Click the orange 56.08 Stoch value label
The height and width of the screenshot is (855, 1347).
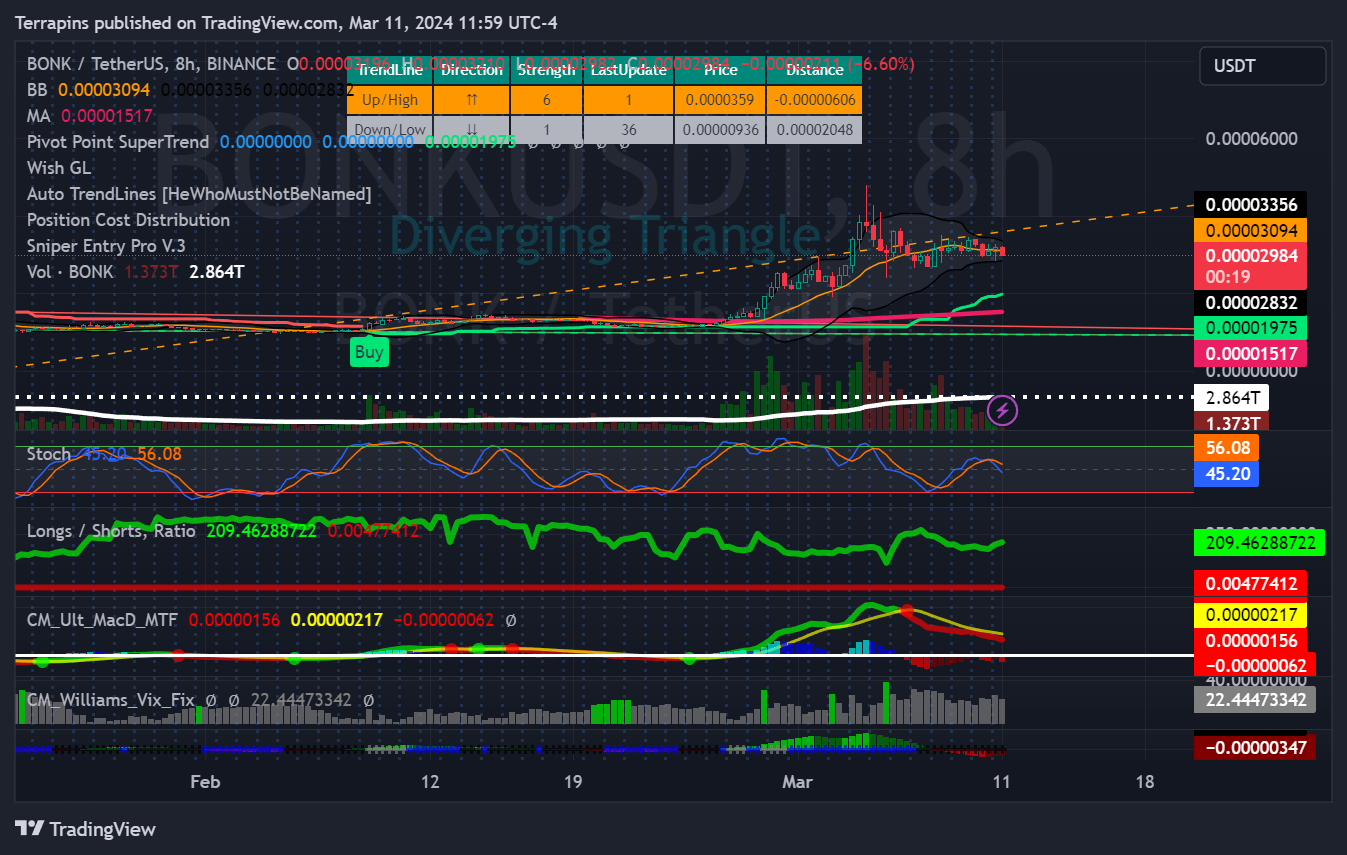pos(1227,449)
